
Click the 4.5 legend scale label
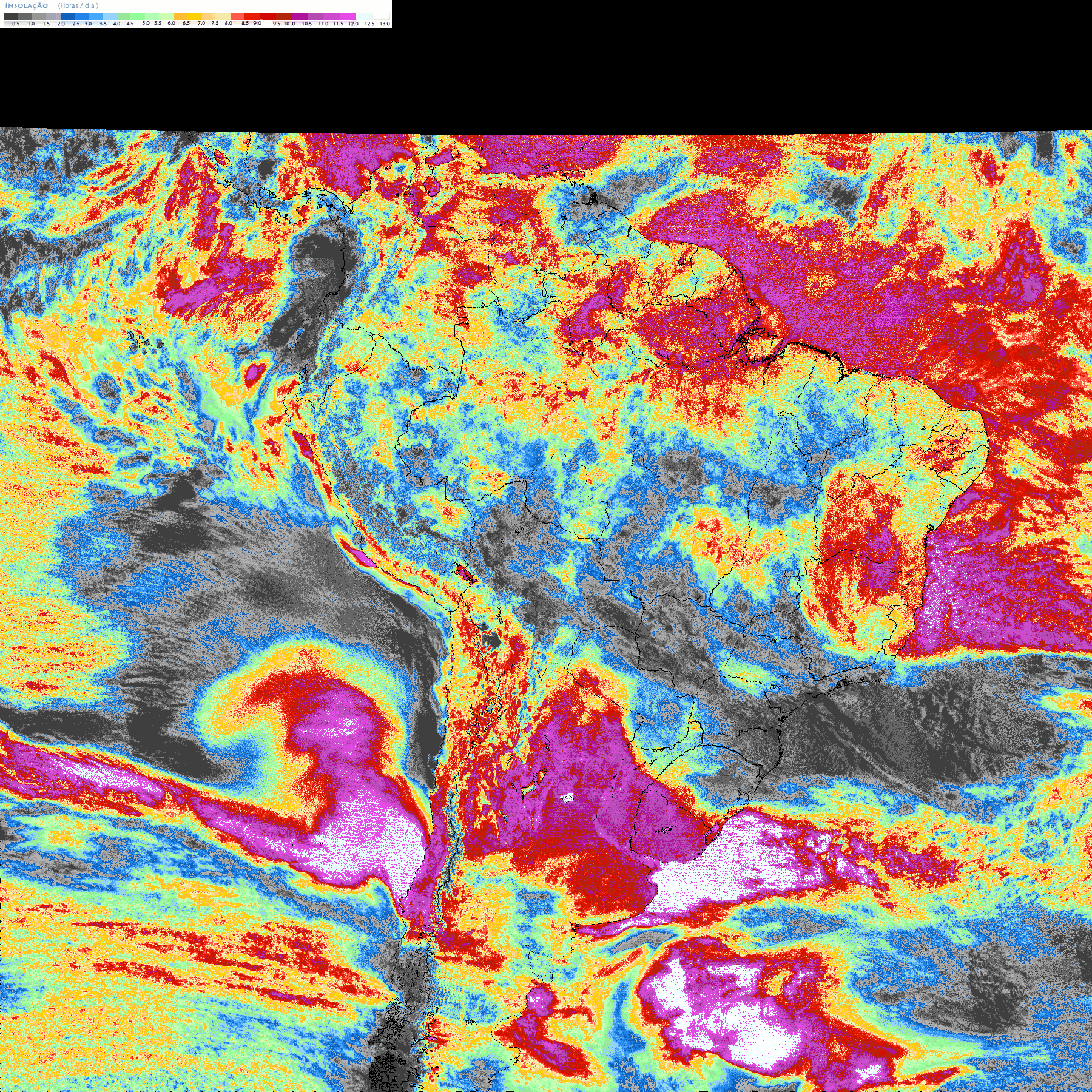point(130,24)
